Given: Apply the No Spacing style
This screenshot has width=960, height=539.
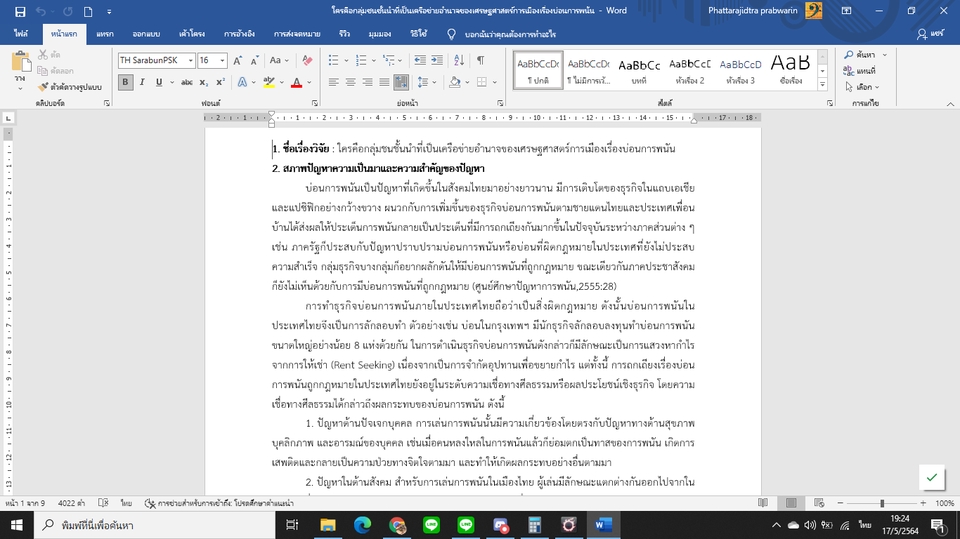Looking at the screenshot, I should (x=588, y=70).
